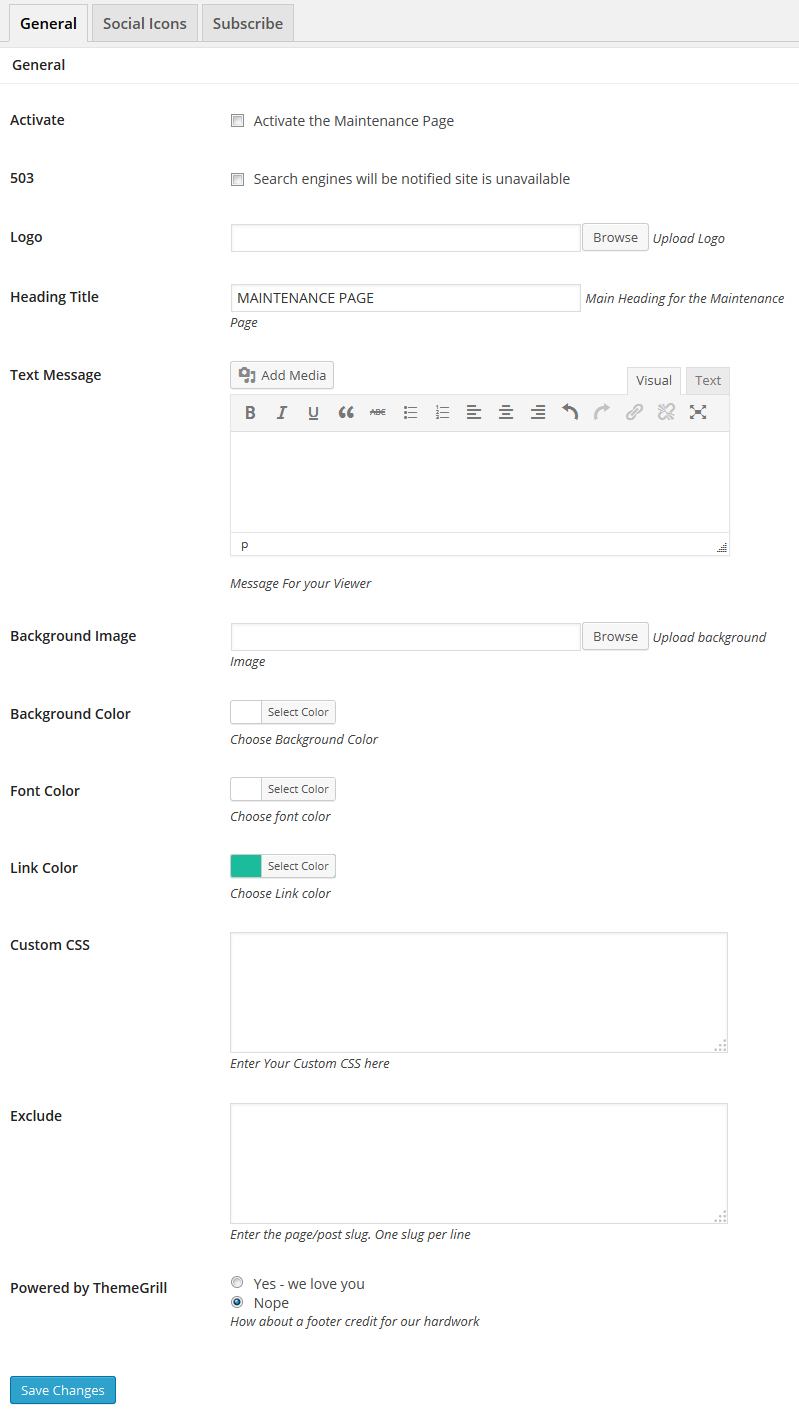Insert blockquote using the quote icon
799x1424 pixels.
346,412
